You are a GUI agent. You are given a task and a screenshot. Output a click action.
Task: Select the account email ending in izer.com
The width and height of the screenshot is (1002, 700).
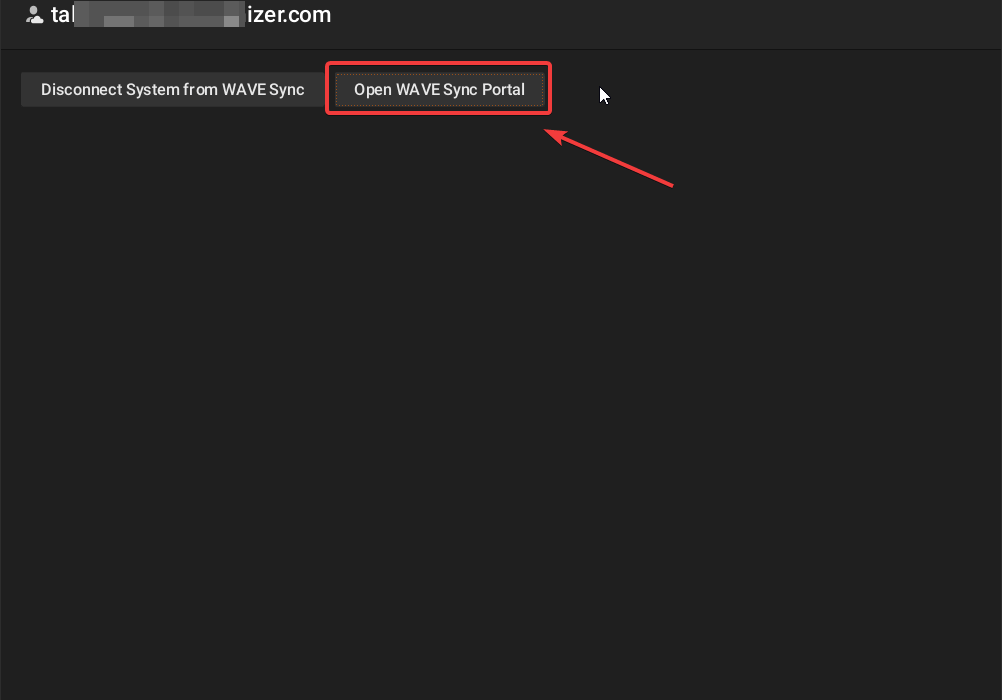[191, 14]
